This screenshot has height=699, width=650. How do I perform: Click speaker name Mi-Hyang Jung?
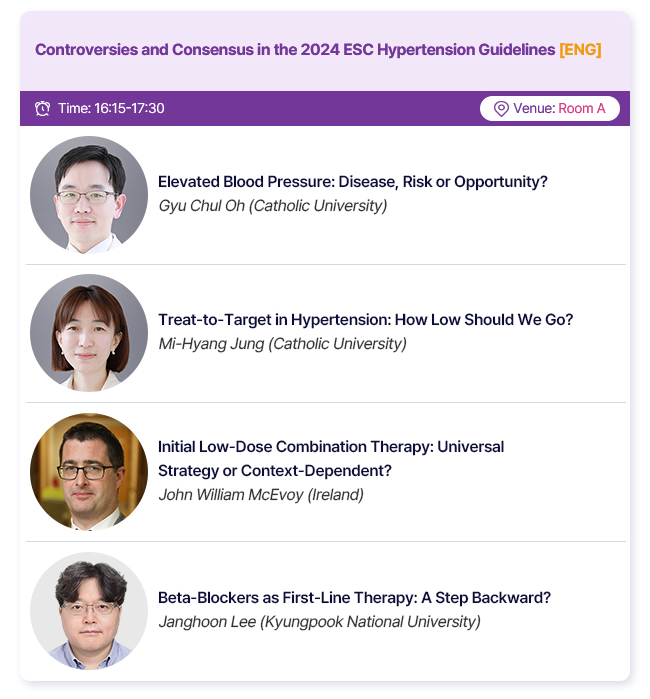[282, 344]
